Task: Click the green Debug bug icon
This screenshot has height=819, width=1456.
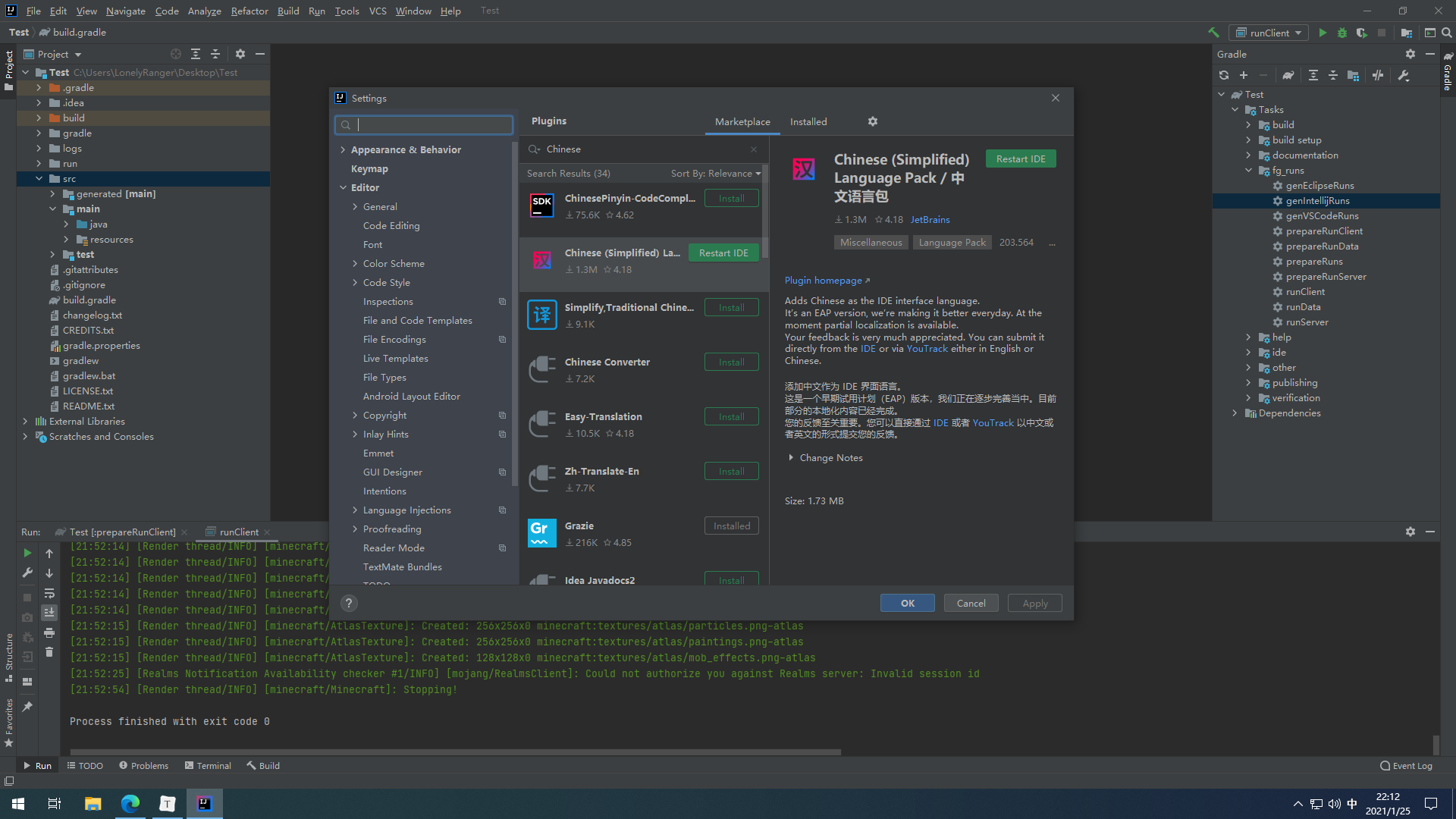Action: click(1342, 33)
